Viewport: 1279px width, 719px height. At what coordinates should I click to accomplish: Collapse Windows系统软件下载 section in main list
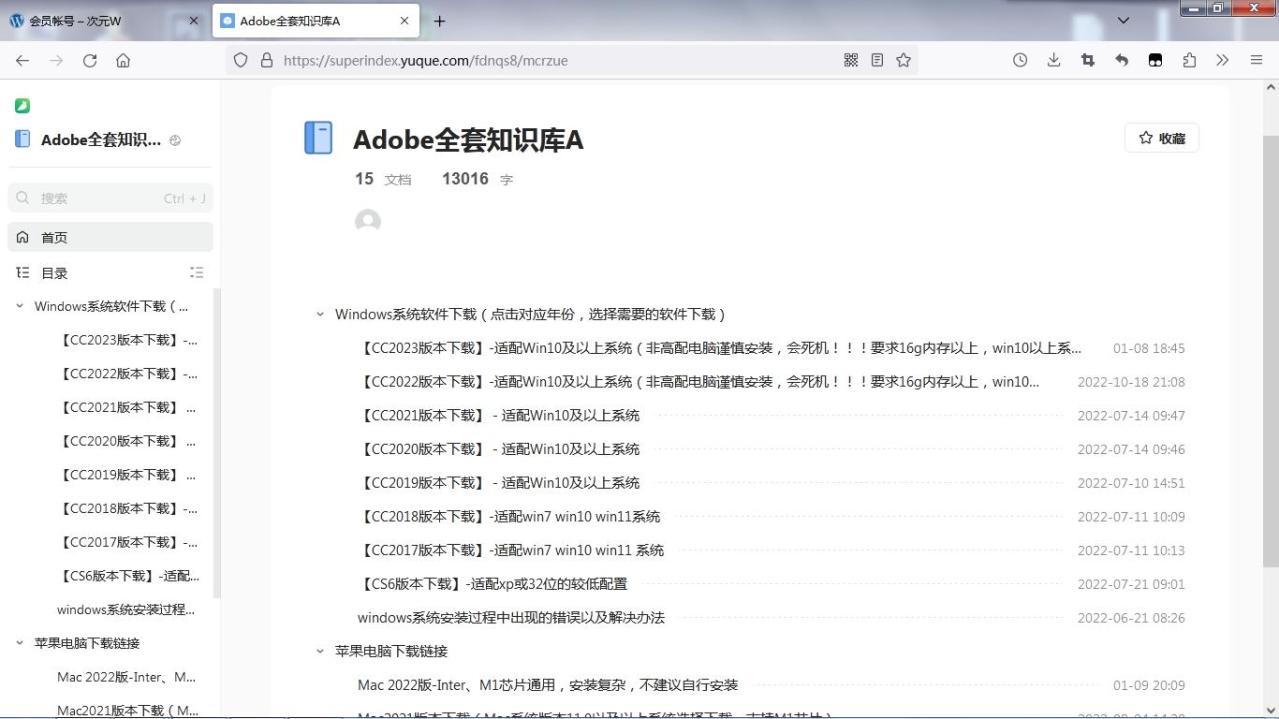320,314
